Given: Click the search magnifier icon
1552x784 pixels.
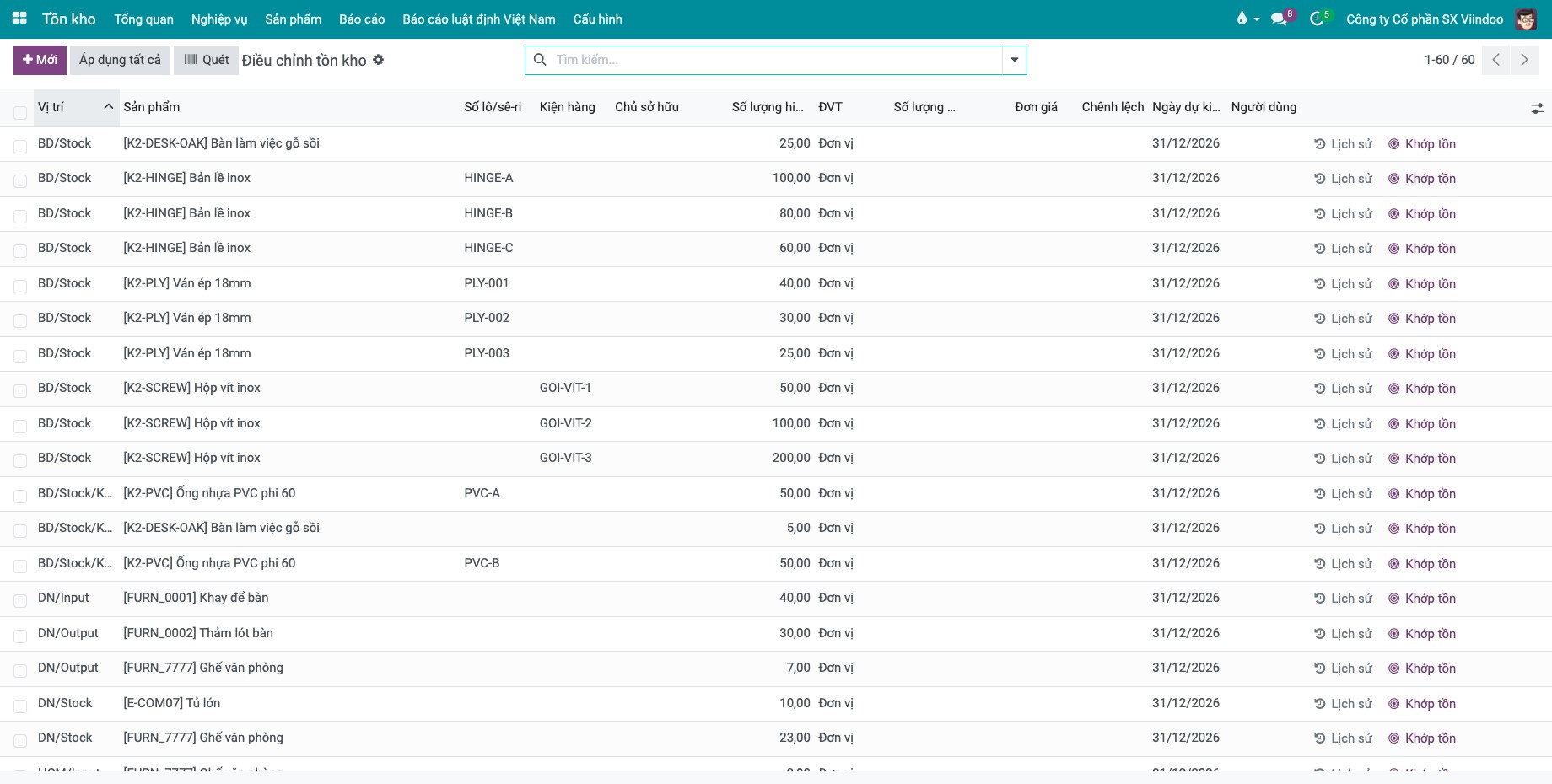Looking at the screenshot, I should click(540, 60).
